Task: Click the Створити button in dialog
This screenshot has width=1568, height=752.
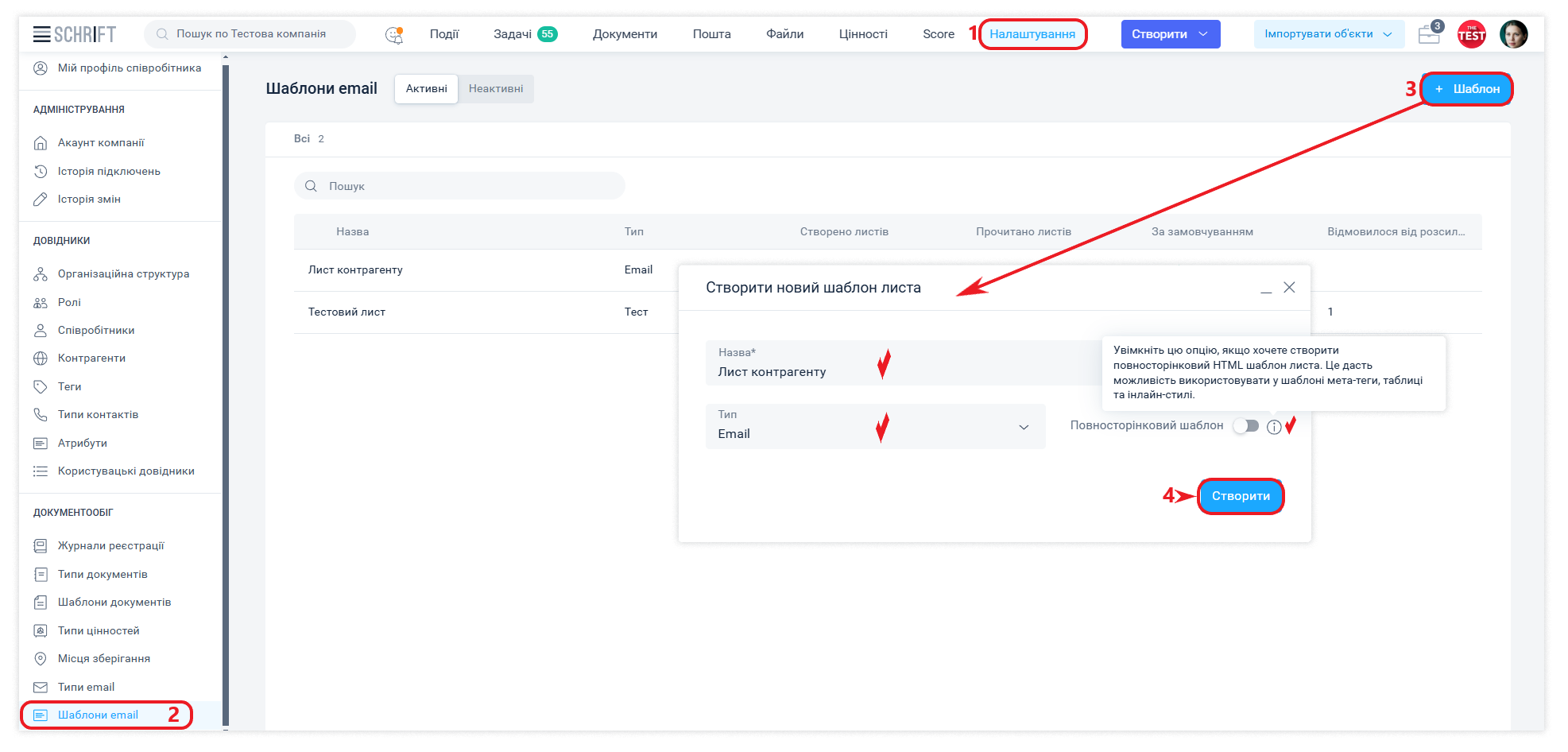Action: pyautogui.click(x=1240, y=496)
